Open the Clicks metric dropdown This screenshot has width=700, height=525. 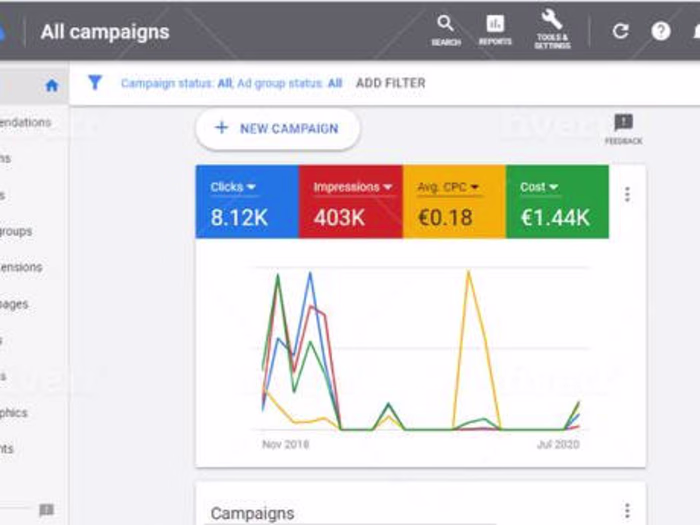[x=233, y=187]
